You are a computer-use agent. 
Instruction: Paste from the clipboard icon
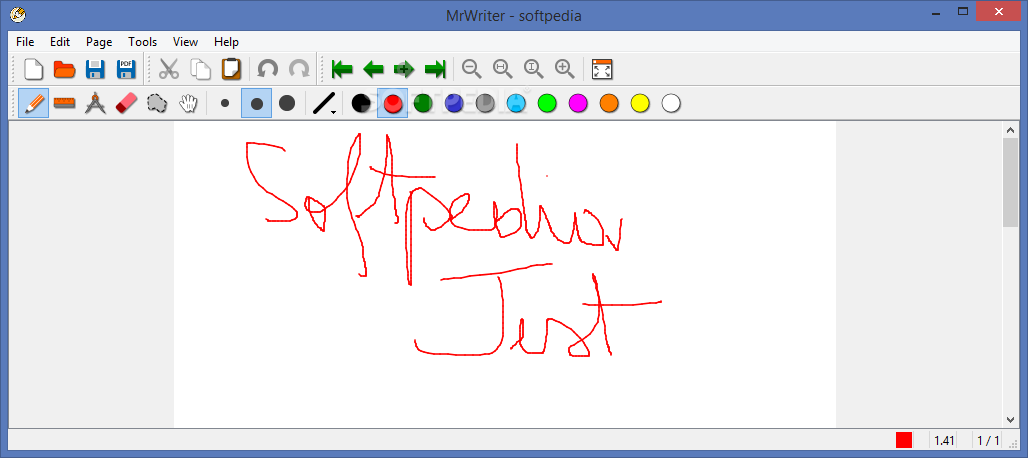pos(231,69)
